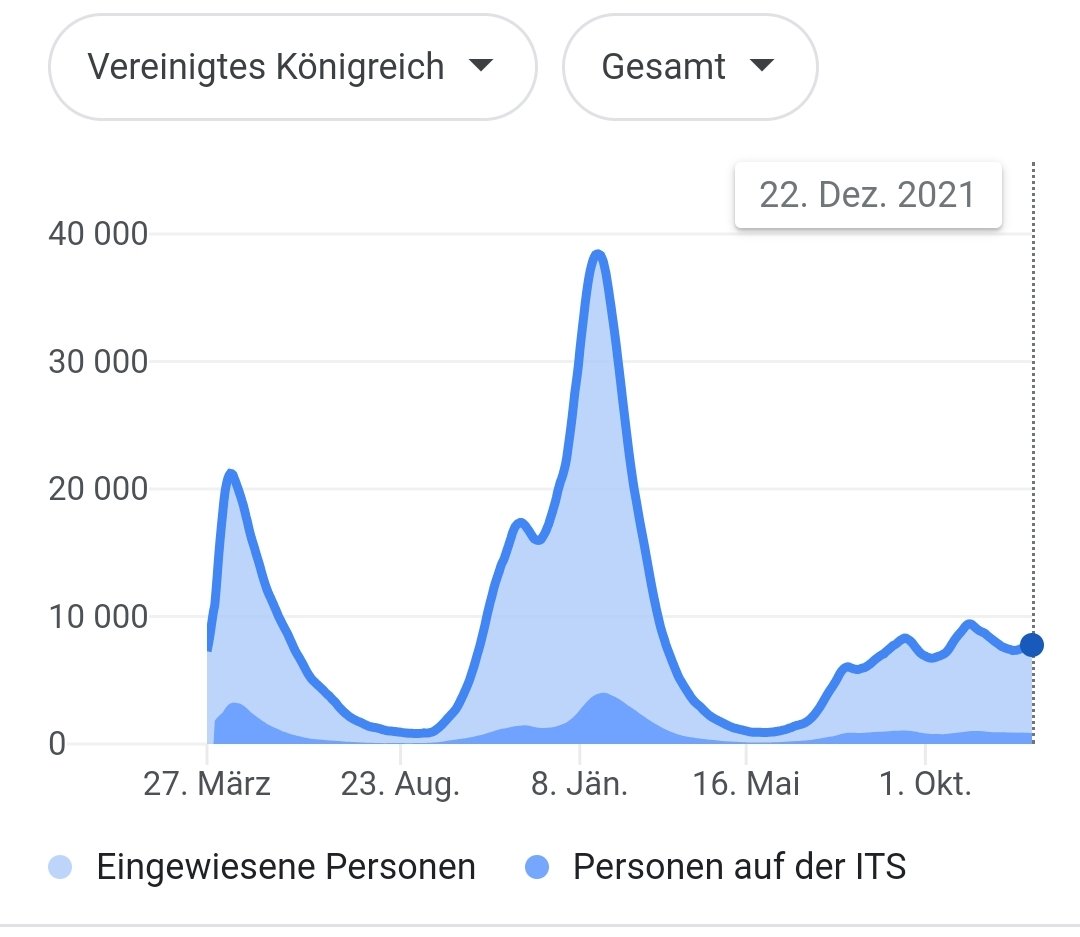
Task: Toggle Personen auf der ITS legend dot
Action: coord(537,867)
